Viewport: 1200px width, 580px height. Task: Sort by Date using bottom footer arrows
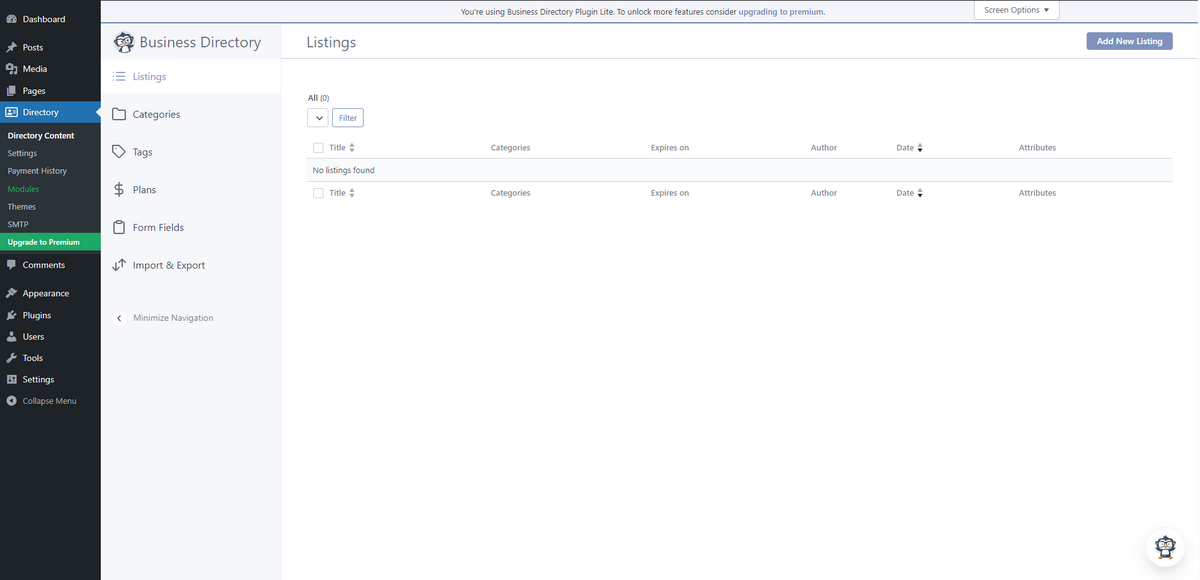coord(920,193)
